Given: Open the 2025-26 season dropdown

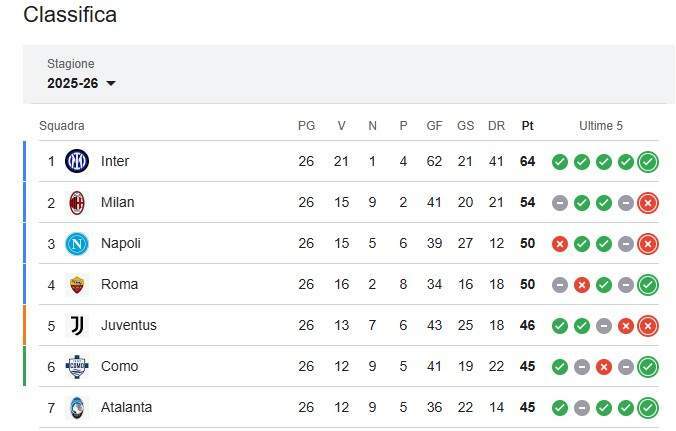Looking at the screenshot, I should (x=81, y=83).
